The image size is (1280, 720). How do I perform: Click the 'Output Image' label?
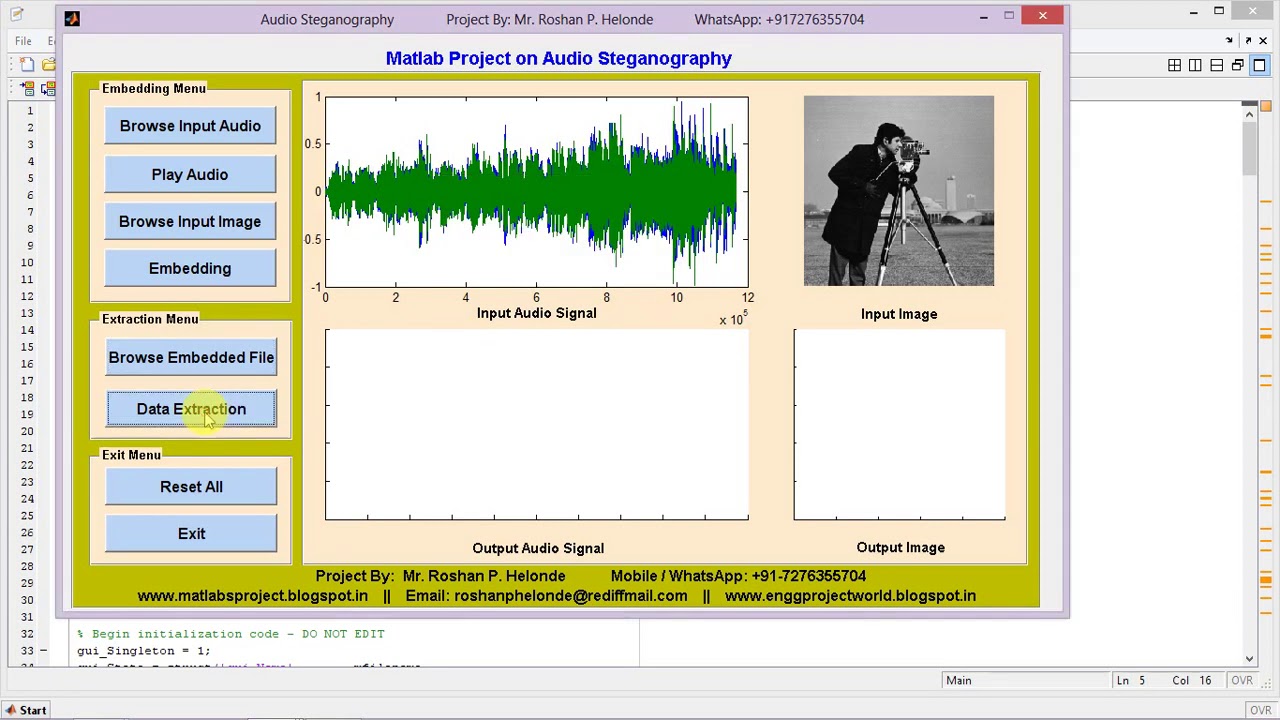(900, 548)
